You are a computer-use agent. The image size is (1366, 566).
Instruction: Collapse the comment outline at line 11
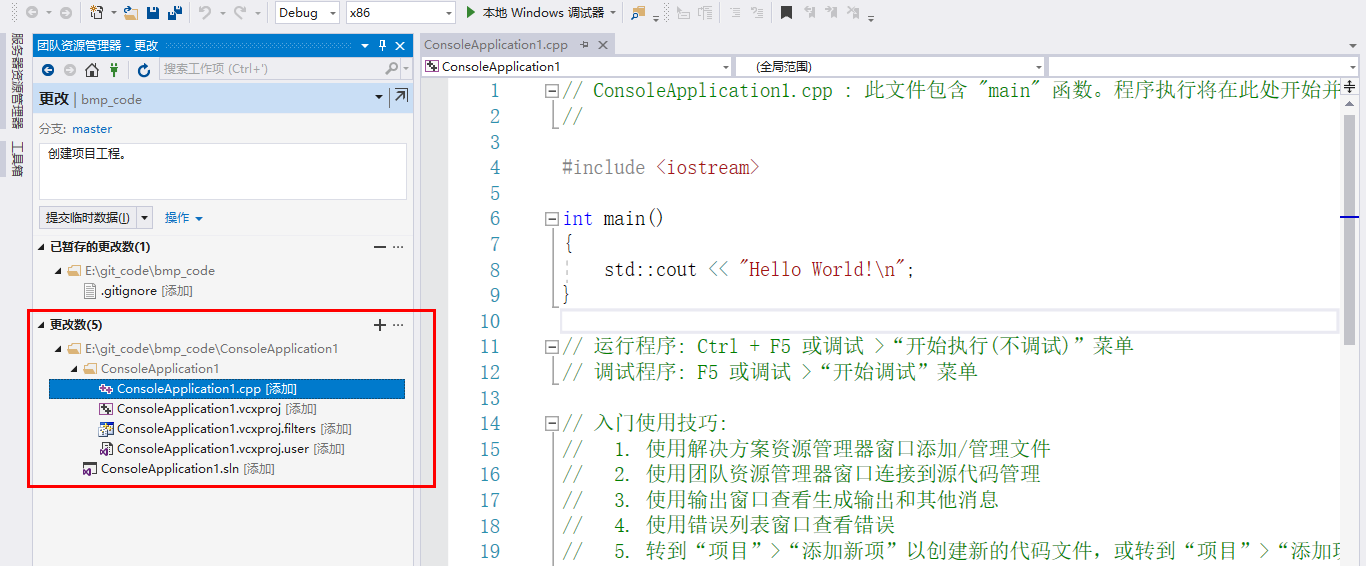551,347
